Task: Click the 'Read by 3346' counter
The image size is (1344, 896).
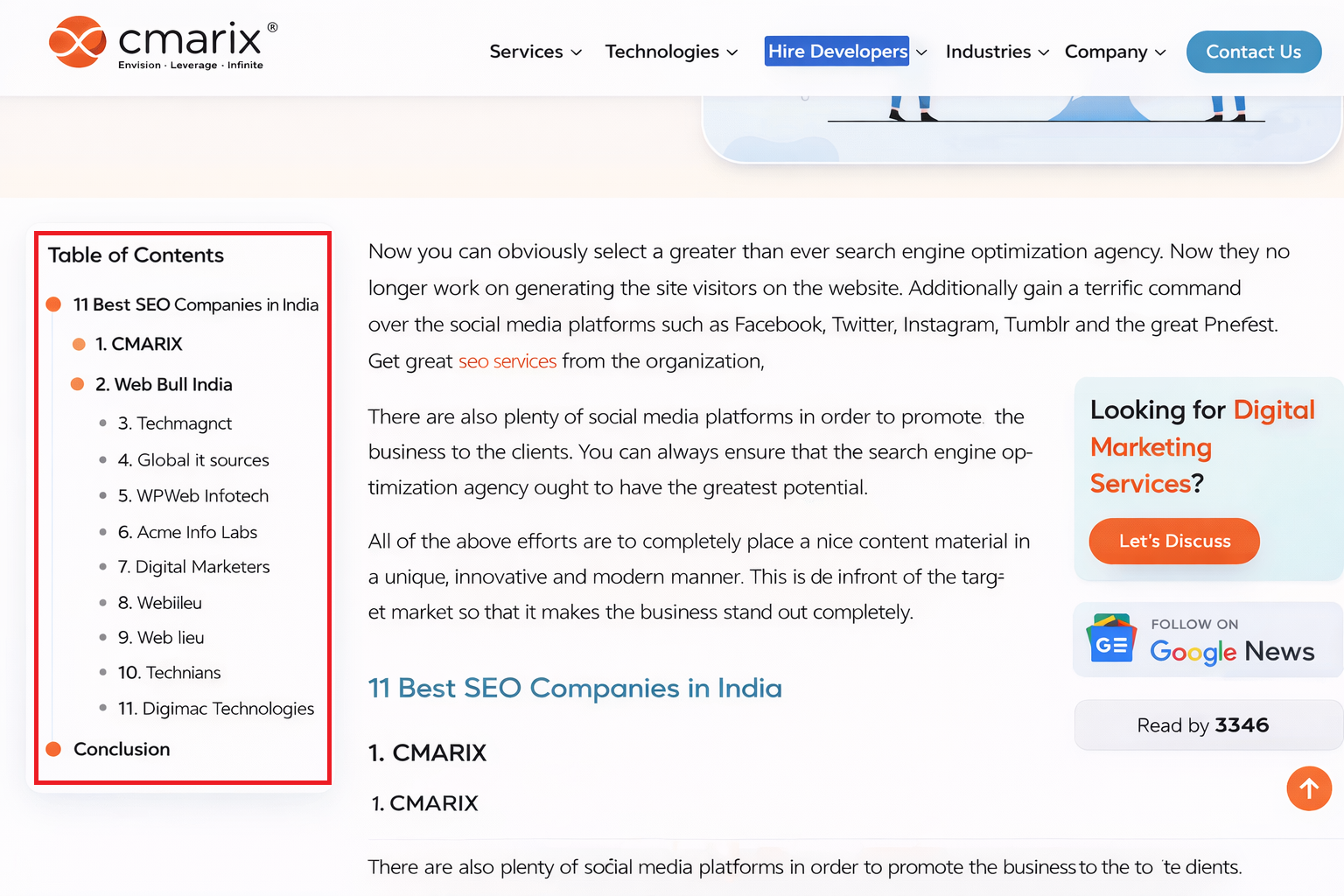Action: pos(1207,725)
